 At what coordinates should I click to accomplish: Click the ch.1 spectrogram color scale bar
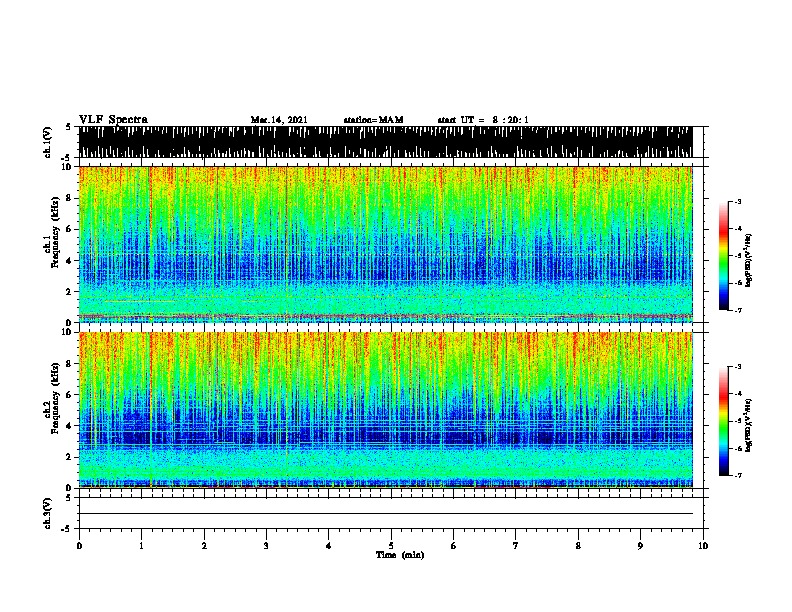click(724, 256)
